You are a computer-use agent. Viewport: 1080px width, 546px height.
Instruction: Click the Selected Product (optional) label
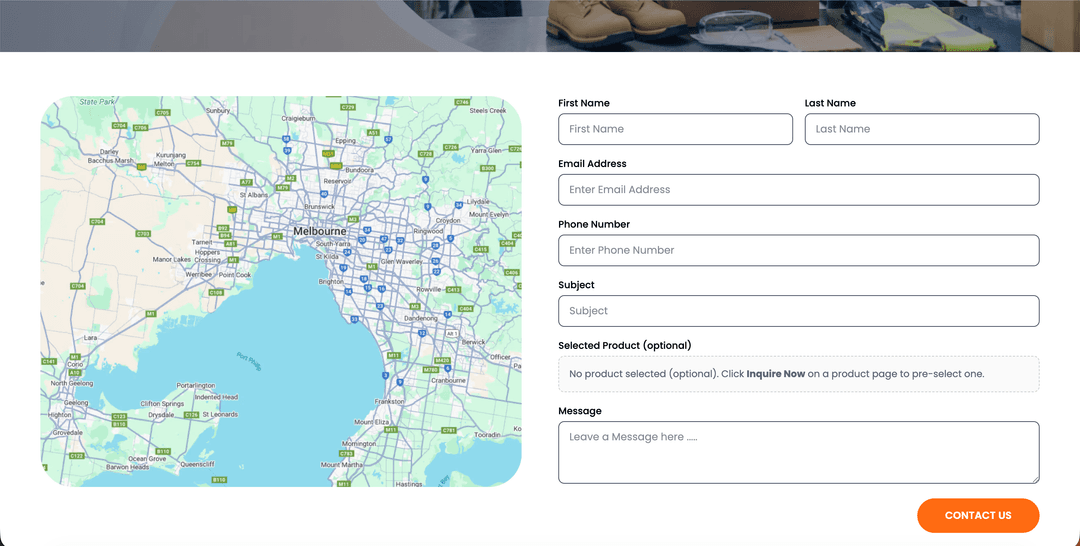click(x=625, y=346)
